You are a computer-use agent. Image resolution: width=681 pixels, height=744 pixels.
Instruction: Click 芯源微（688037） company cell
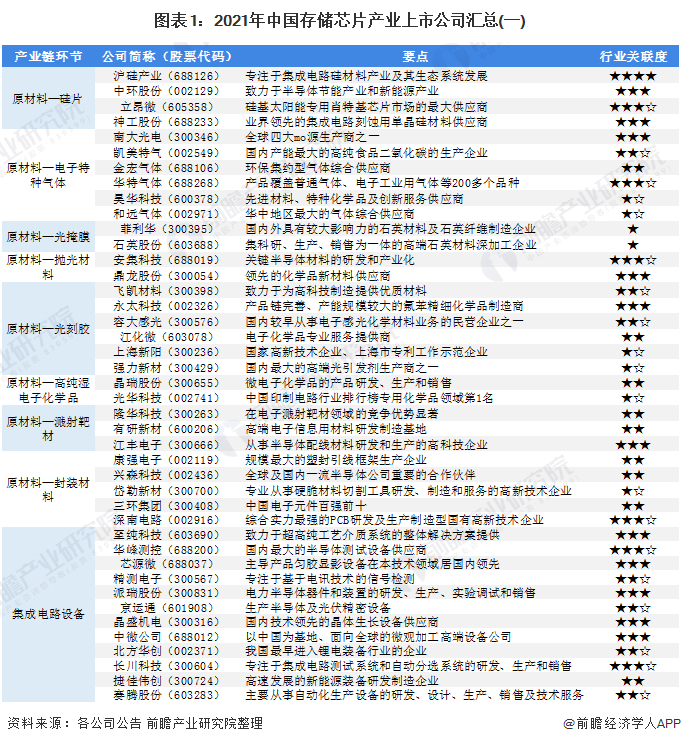point(167,564)
